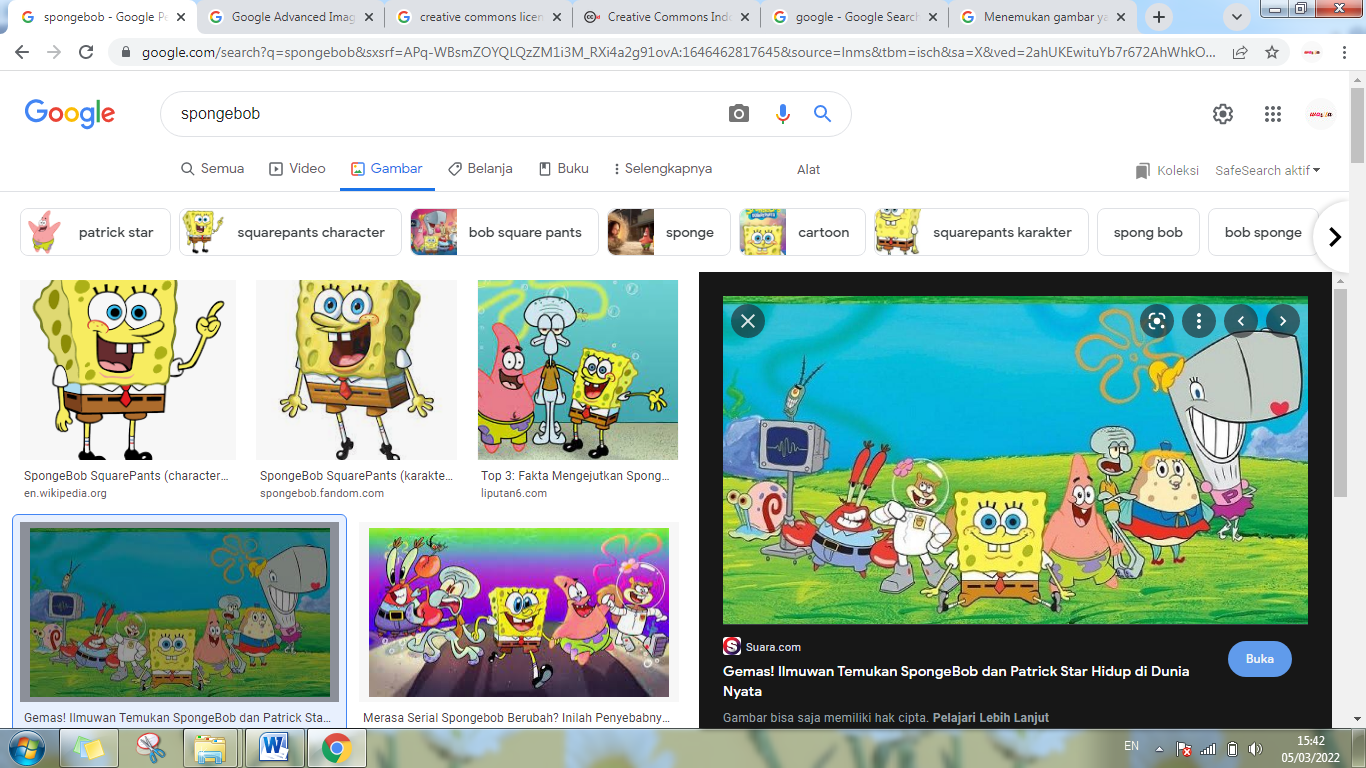The image size is (1366, 768).
Task: Select squarepants character chip
Action: tap(290, 232)
